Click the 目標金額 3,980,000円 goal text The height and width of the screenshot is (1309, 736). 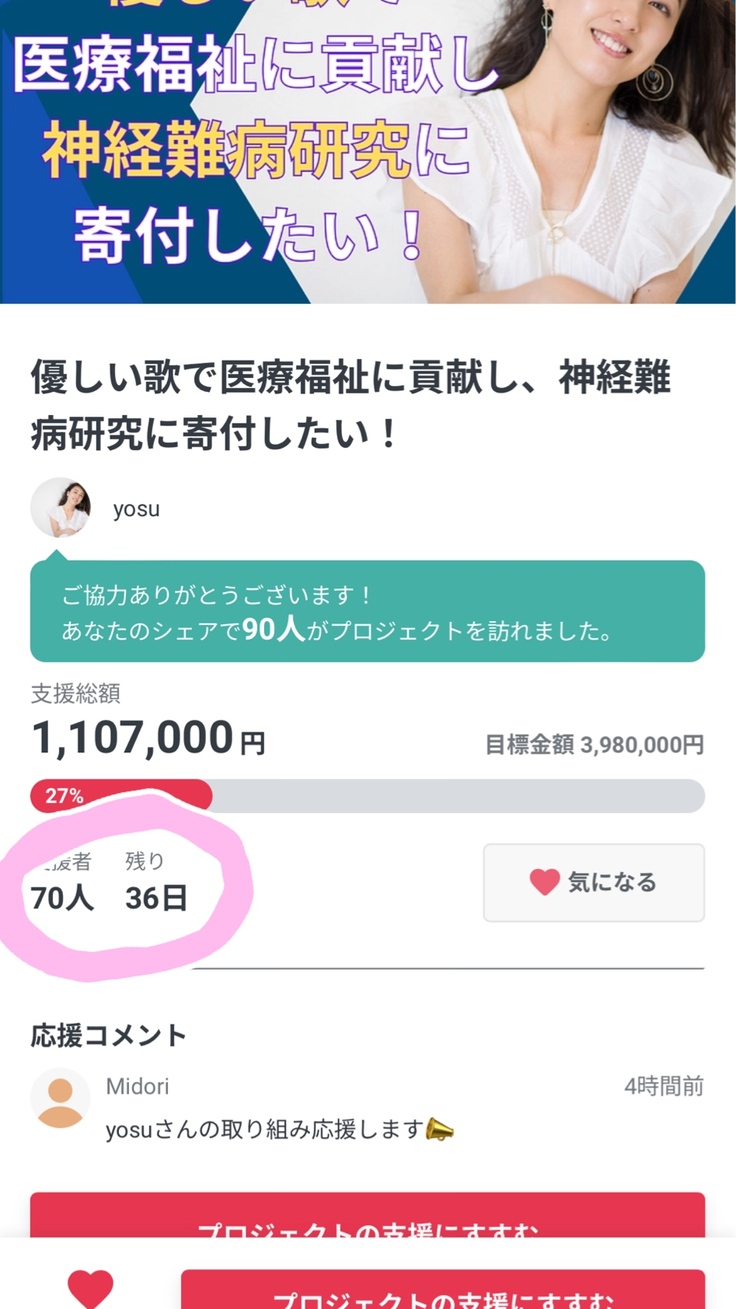point(594,745)
